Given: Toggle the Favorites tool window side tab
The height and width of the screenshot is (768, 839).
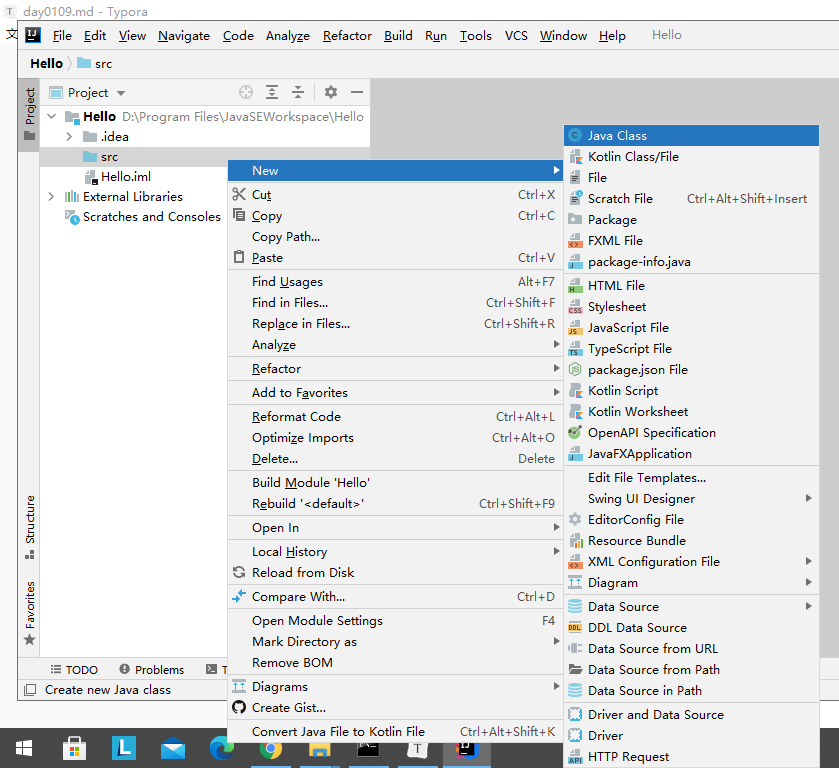Looking at the screenshot, I should click(29, 613).
